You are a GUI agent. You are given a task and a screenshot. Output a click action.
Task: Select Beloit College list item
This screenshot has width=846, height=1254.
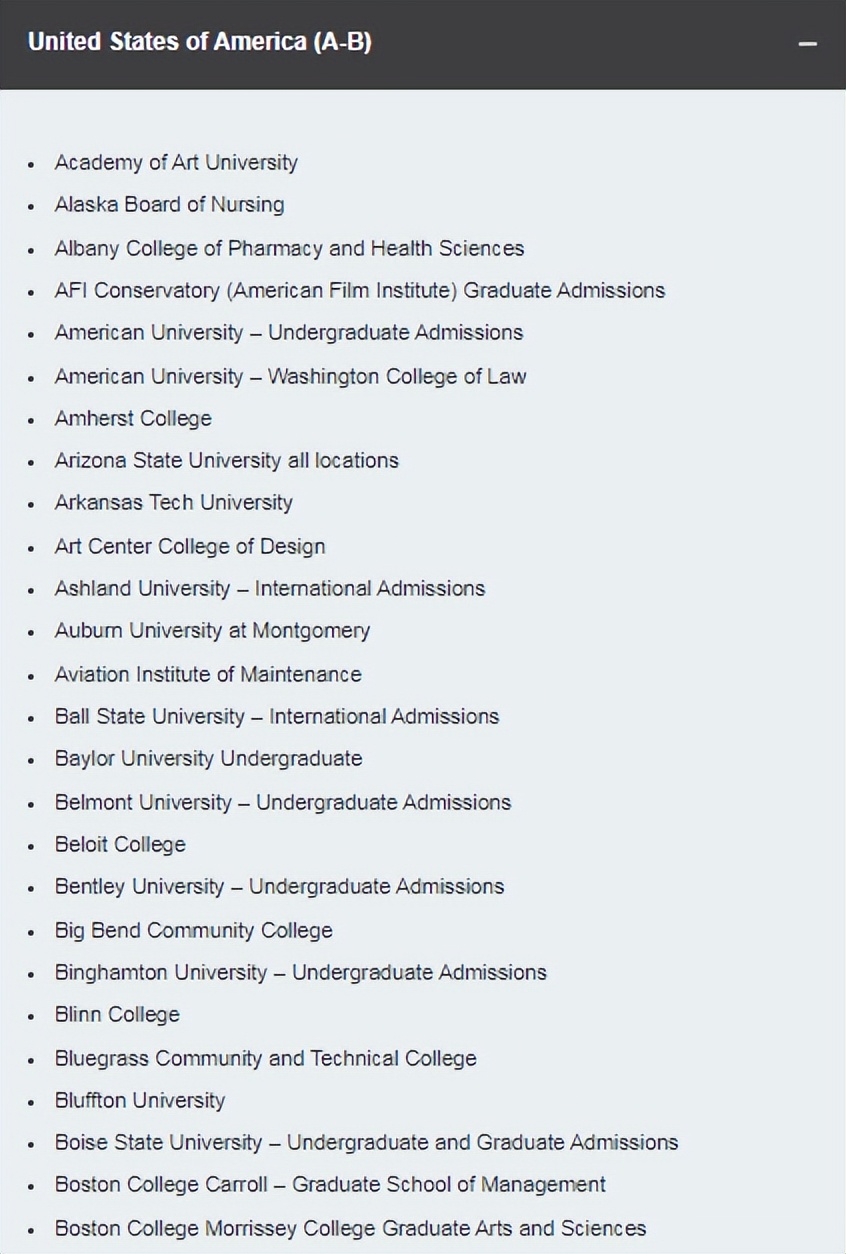tap(120, 844)
